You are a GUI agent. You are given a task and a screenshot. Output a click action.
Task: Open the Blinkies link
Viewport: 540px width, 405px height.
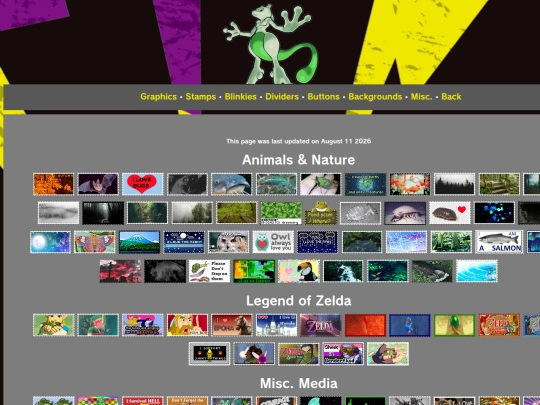click(240, 96)
